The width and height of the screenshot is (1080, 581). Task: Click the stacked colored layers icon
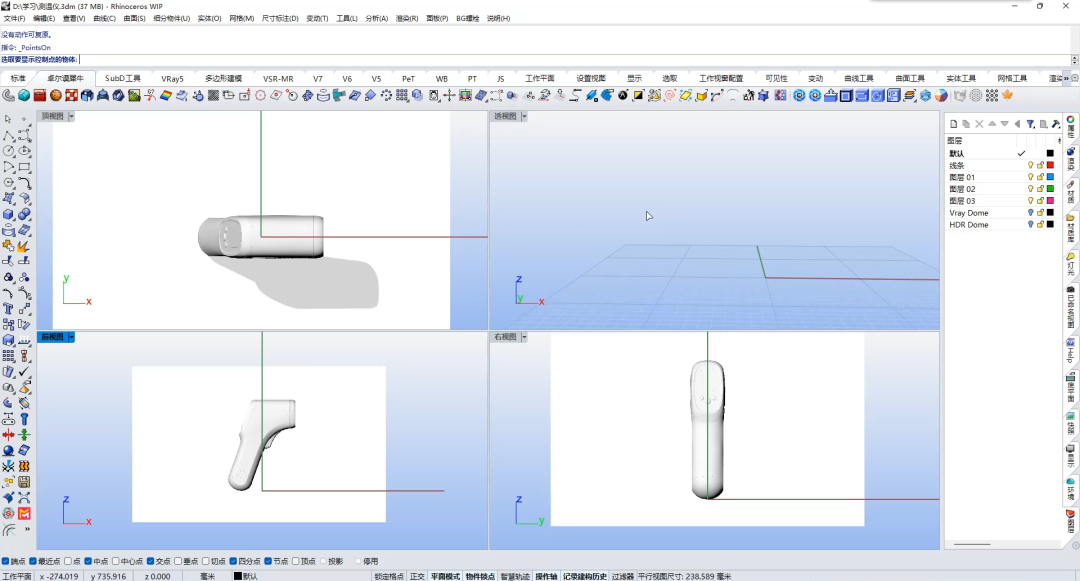point(910,96)
